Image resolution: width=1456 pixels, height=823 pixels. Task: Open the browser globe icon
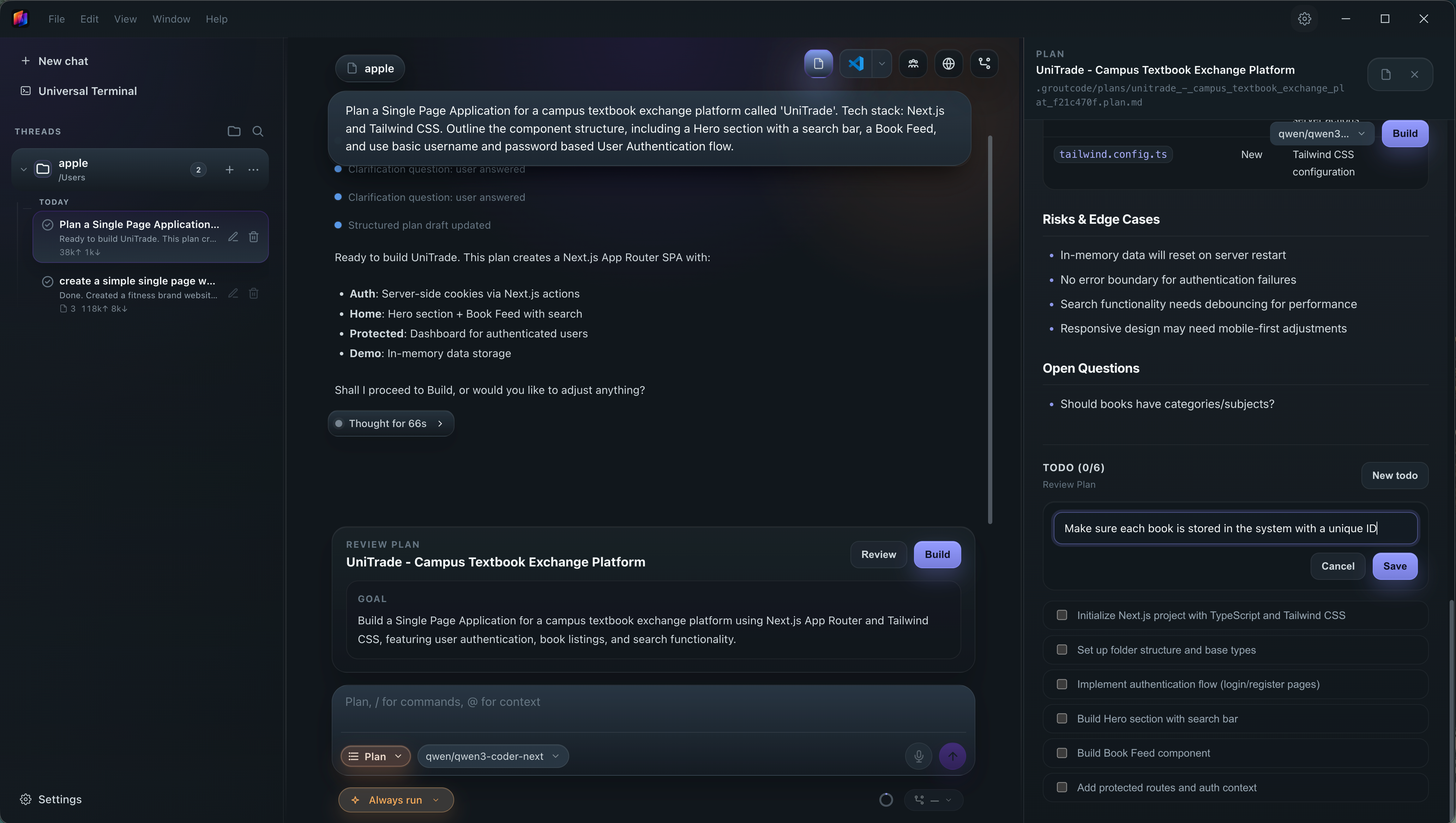(x=949, y=63)
